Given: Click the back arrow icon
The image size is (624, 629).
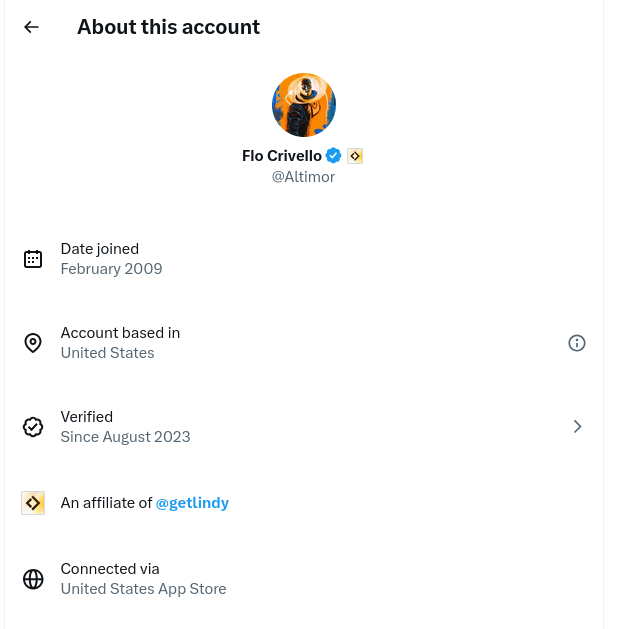Looking at the screenshot, I should pyautogui.click(x=32, y=27).
